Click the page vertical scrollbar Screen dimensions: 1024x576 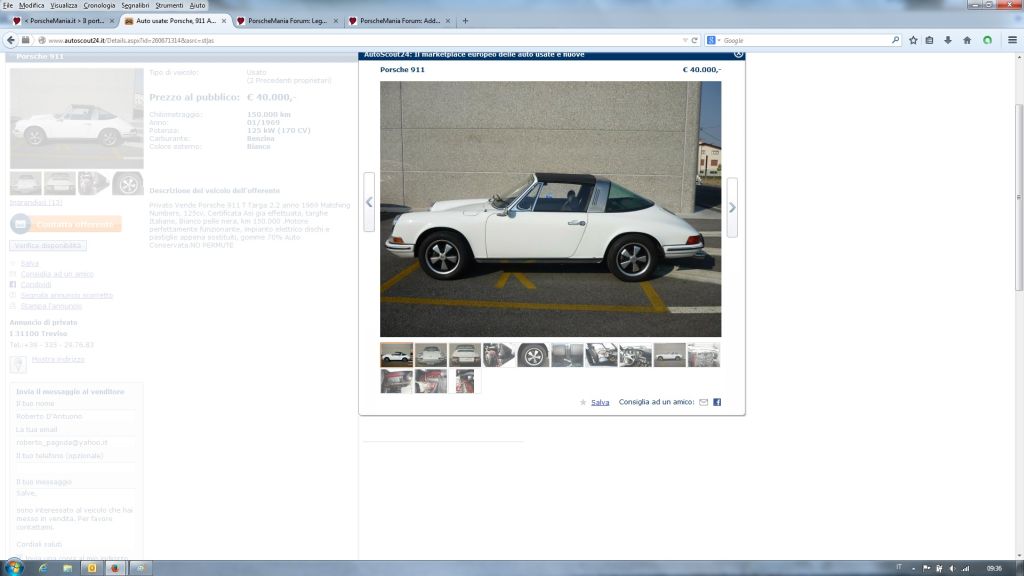[x=1019, y=196]
